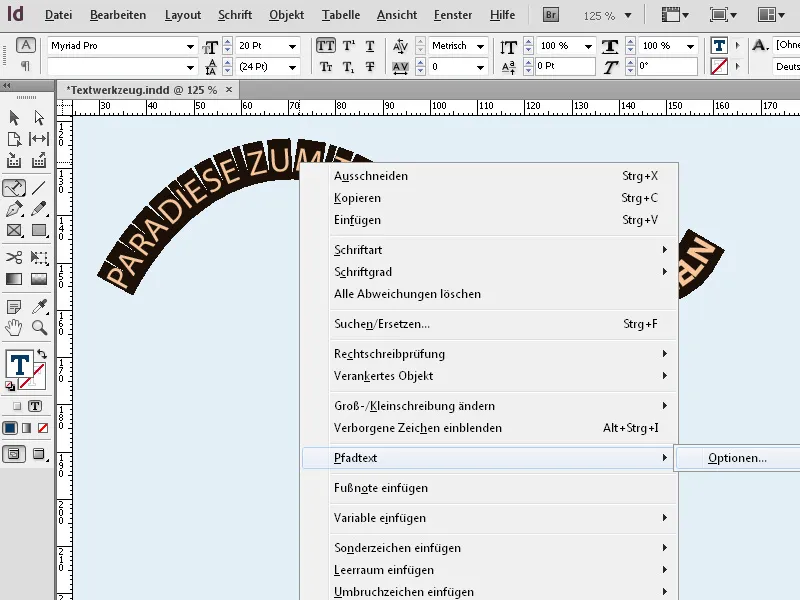800x600 pixels.
Task: Switch to Paragraph formatting controls (¶)
Action: (x=25, y=66)
